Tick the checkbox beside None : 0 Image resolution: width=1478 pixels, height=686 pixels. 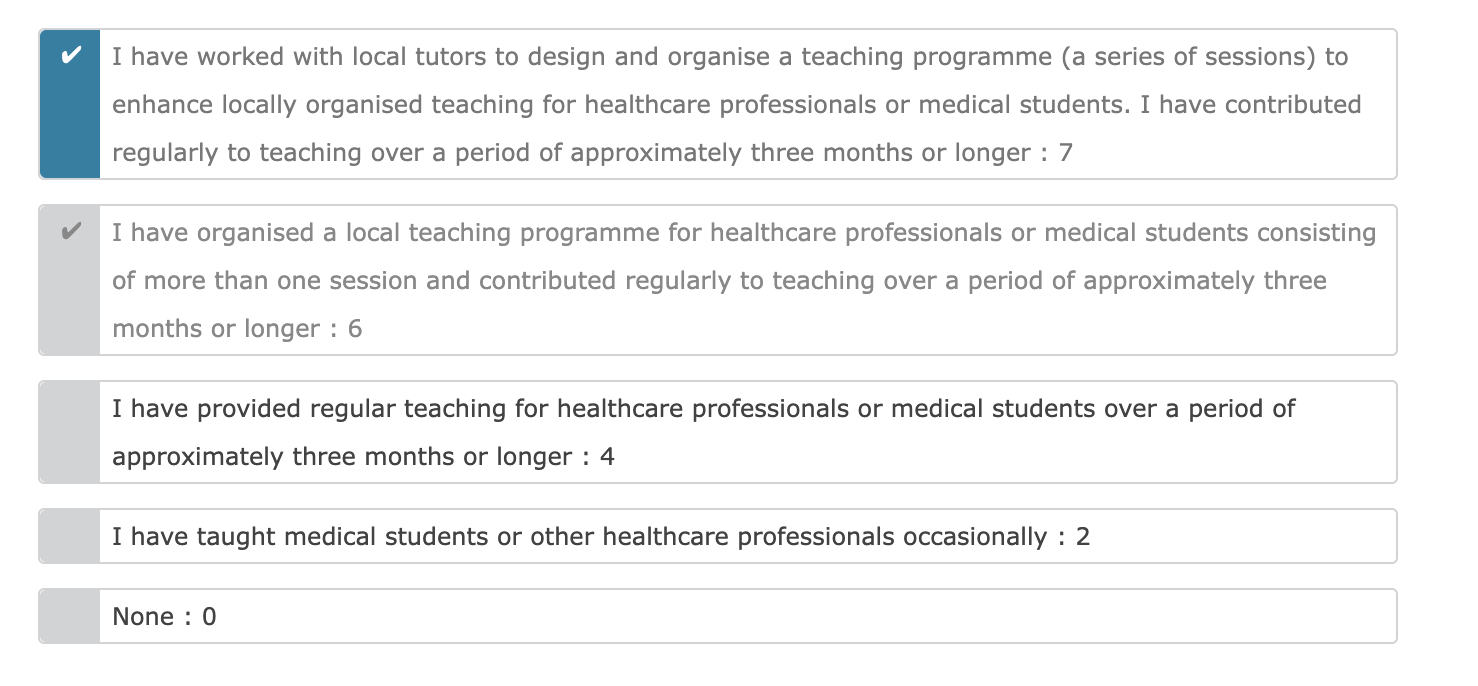[70, 616]
